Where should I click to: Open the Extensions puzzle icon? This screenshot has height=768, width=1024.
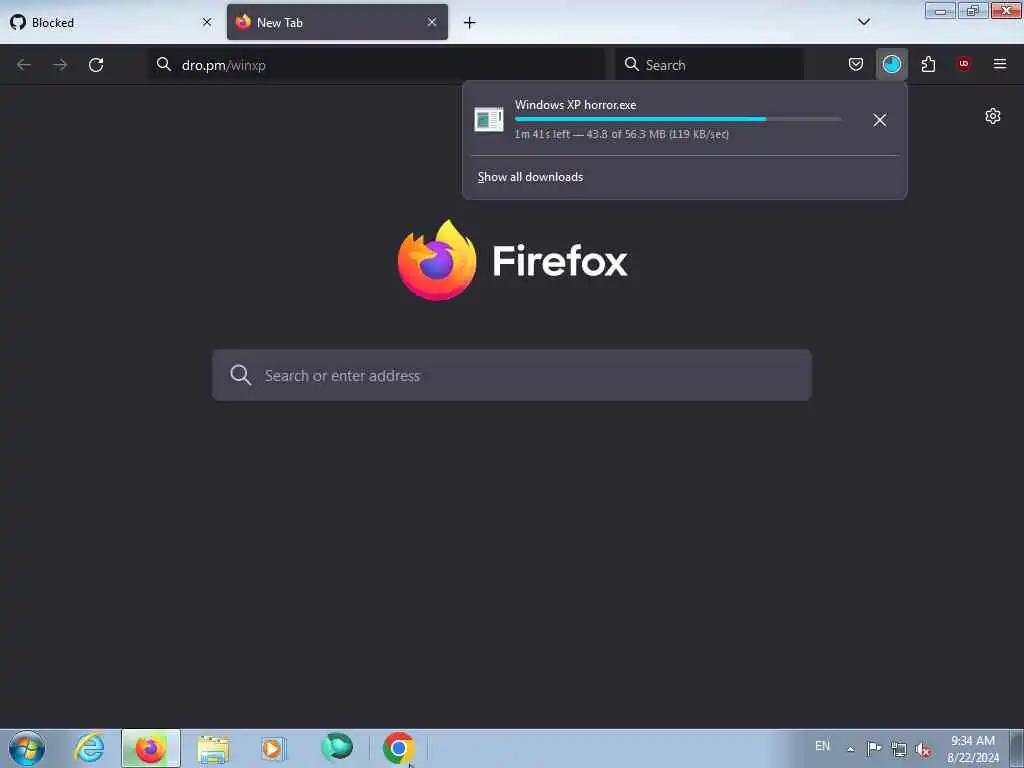tap(928, 64)
